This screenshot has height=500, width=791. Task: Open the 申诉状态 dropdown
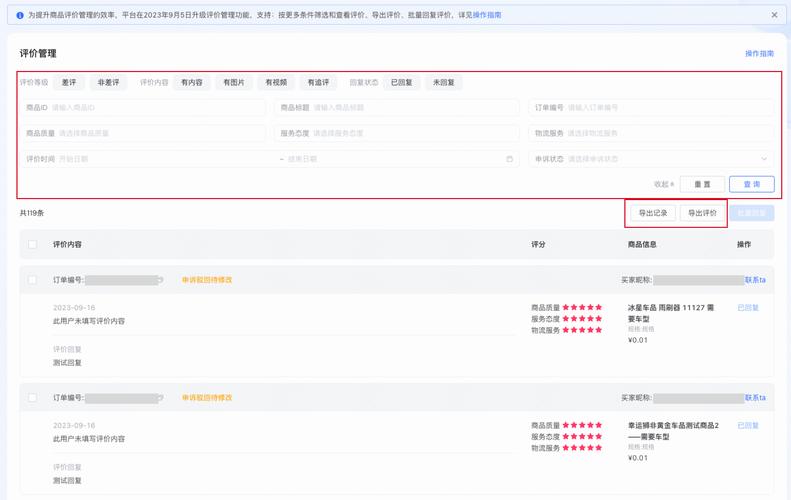point(651,159)
